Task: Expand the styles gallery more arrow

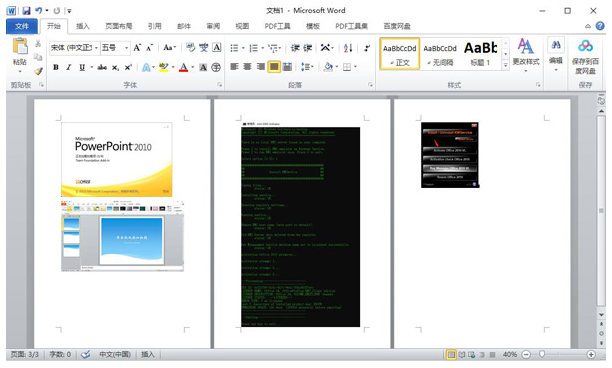Action: click(505, 65)
